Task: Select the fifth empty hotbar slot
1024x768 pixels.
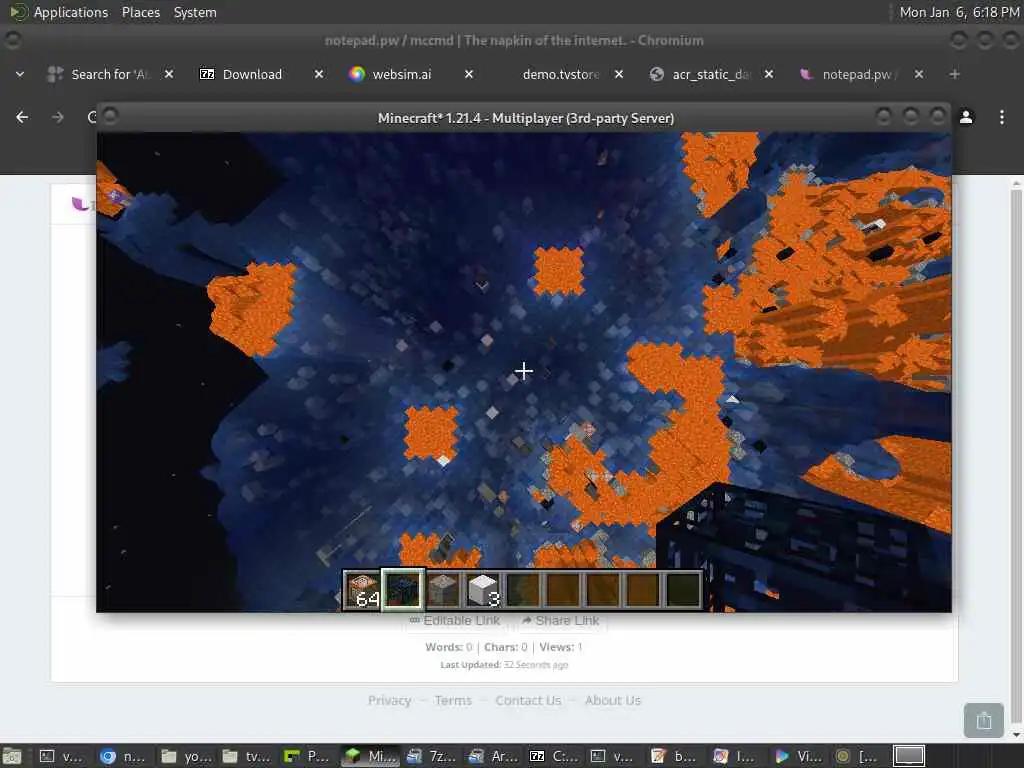Action: click(523, 589)
